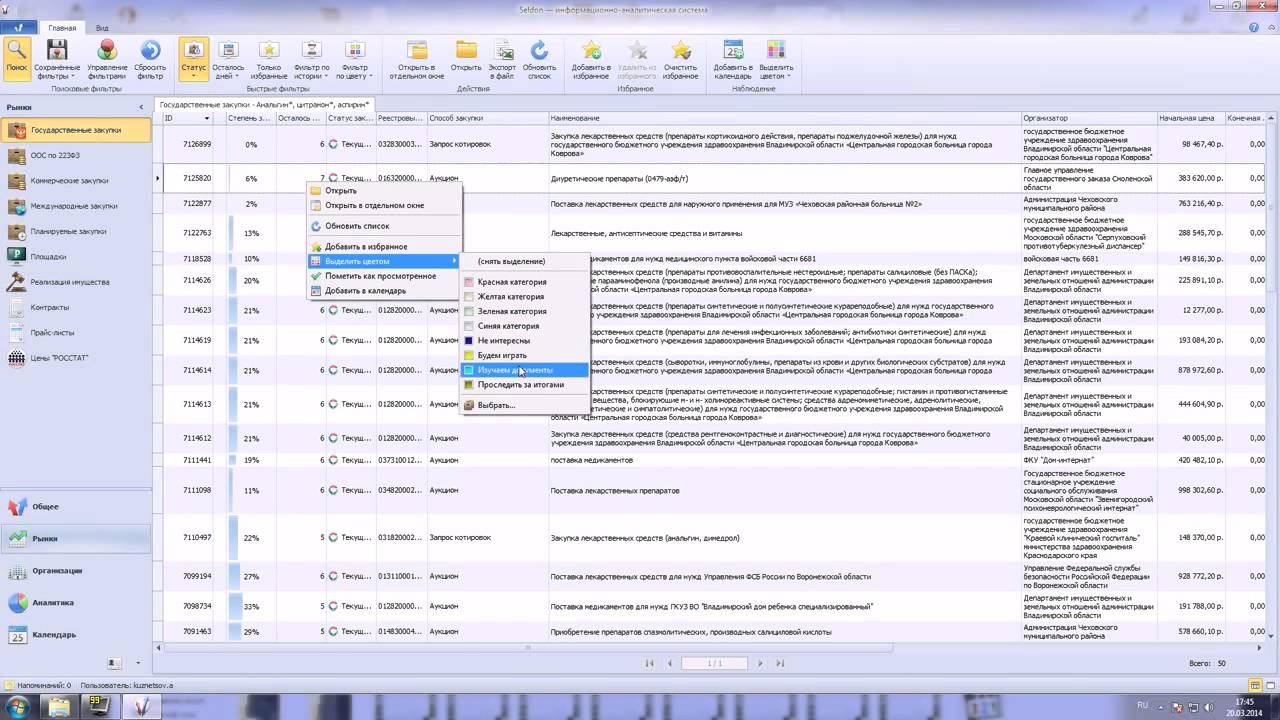Open Контракты in the sidebar

(x=76, y=307)
